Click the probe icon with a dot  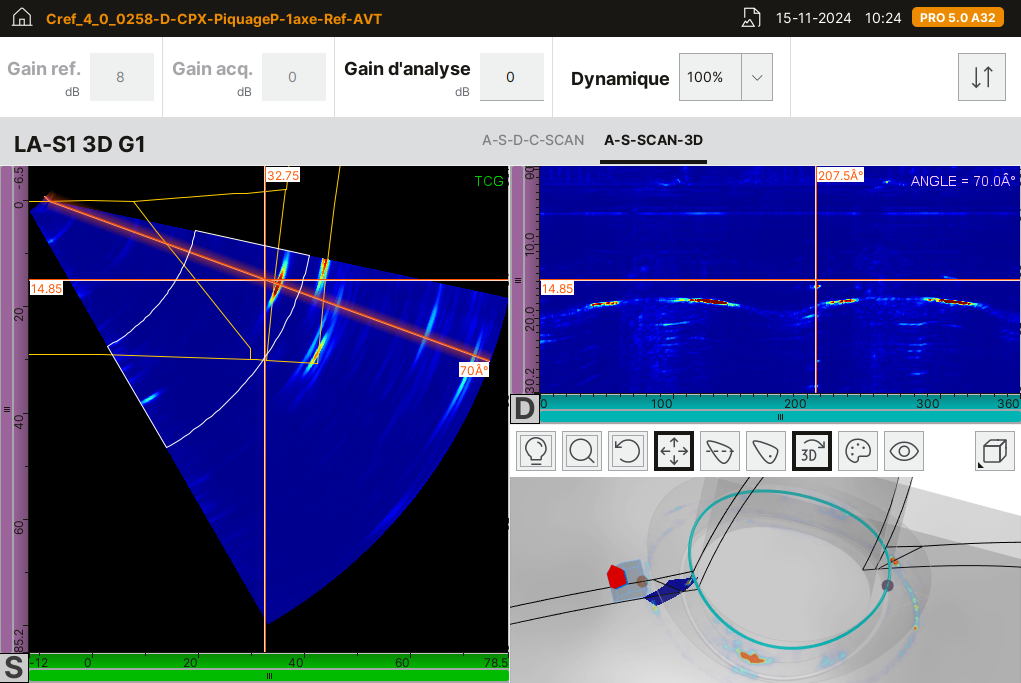point(766,451)
